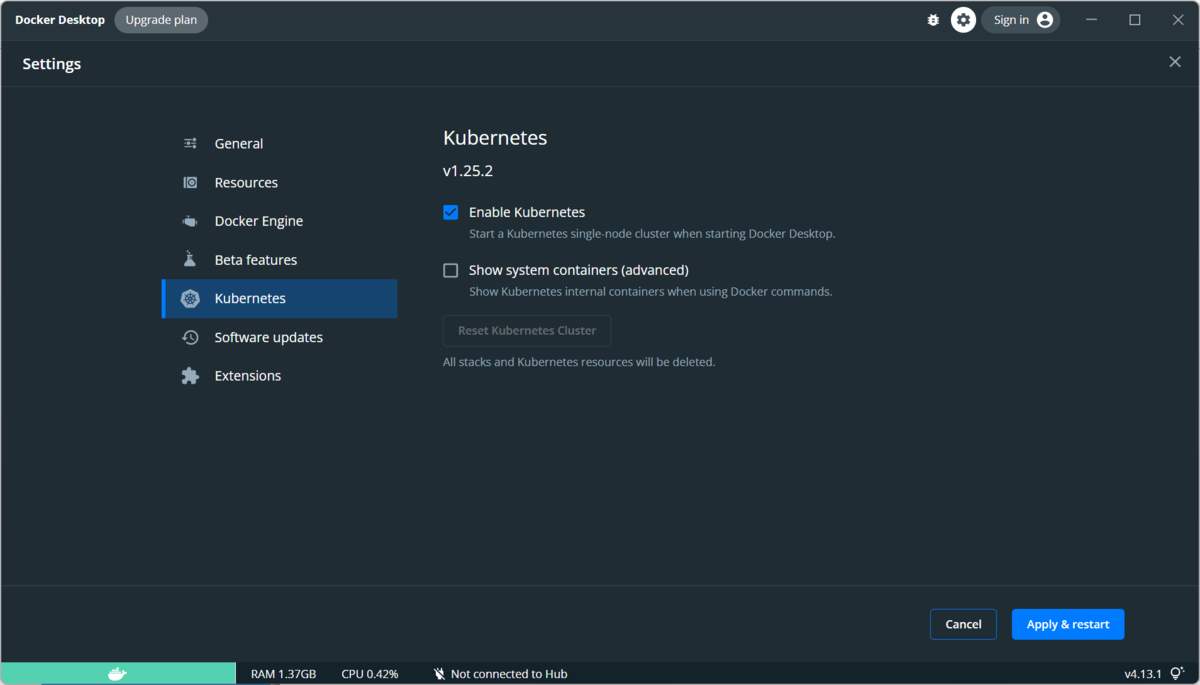
Task: Minimize the Docker Desktop window
Action: click(x=1091, y=20)
